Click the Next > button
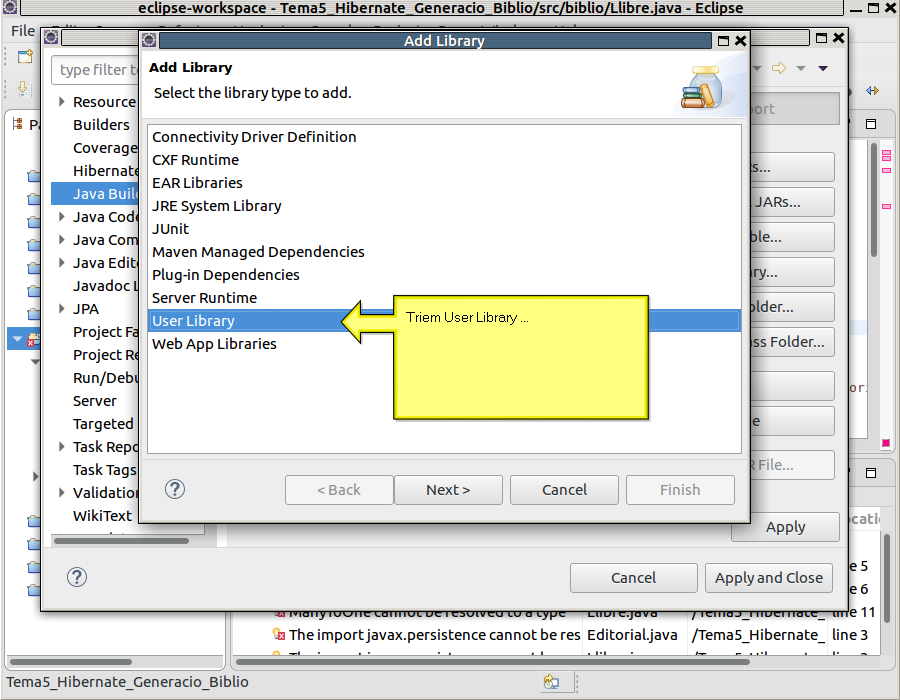The width and height of the screenshot is (900, 700). pyautogui.click(x=448, y=490)
